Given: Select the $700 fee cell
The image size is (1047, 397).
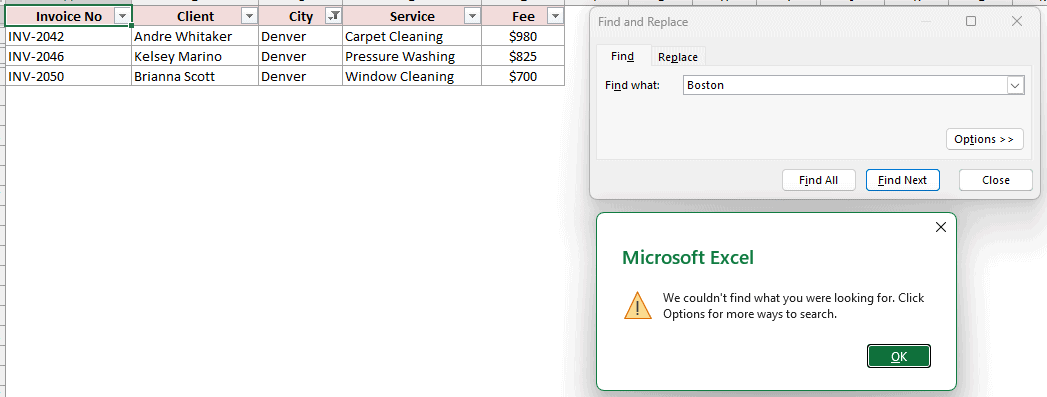Looking at the screenshot, I should 523,76.
